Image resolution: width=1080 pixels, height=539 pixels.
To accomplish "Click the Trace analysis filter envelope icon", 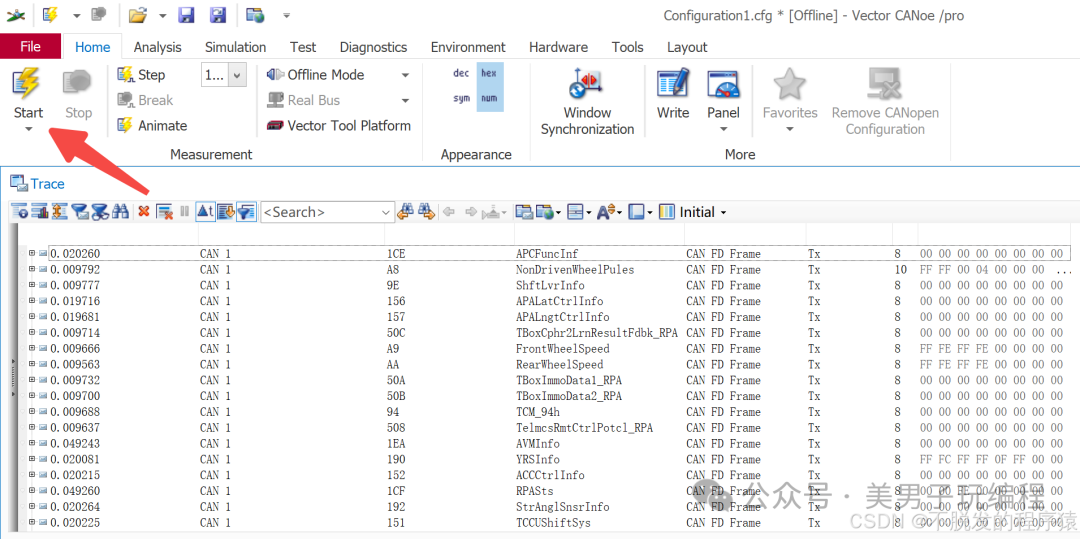I will [81, 212].
